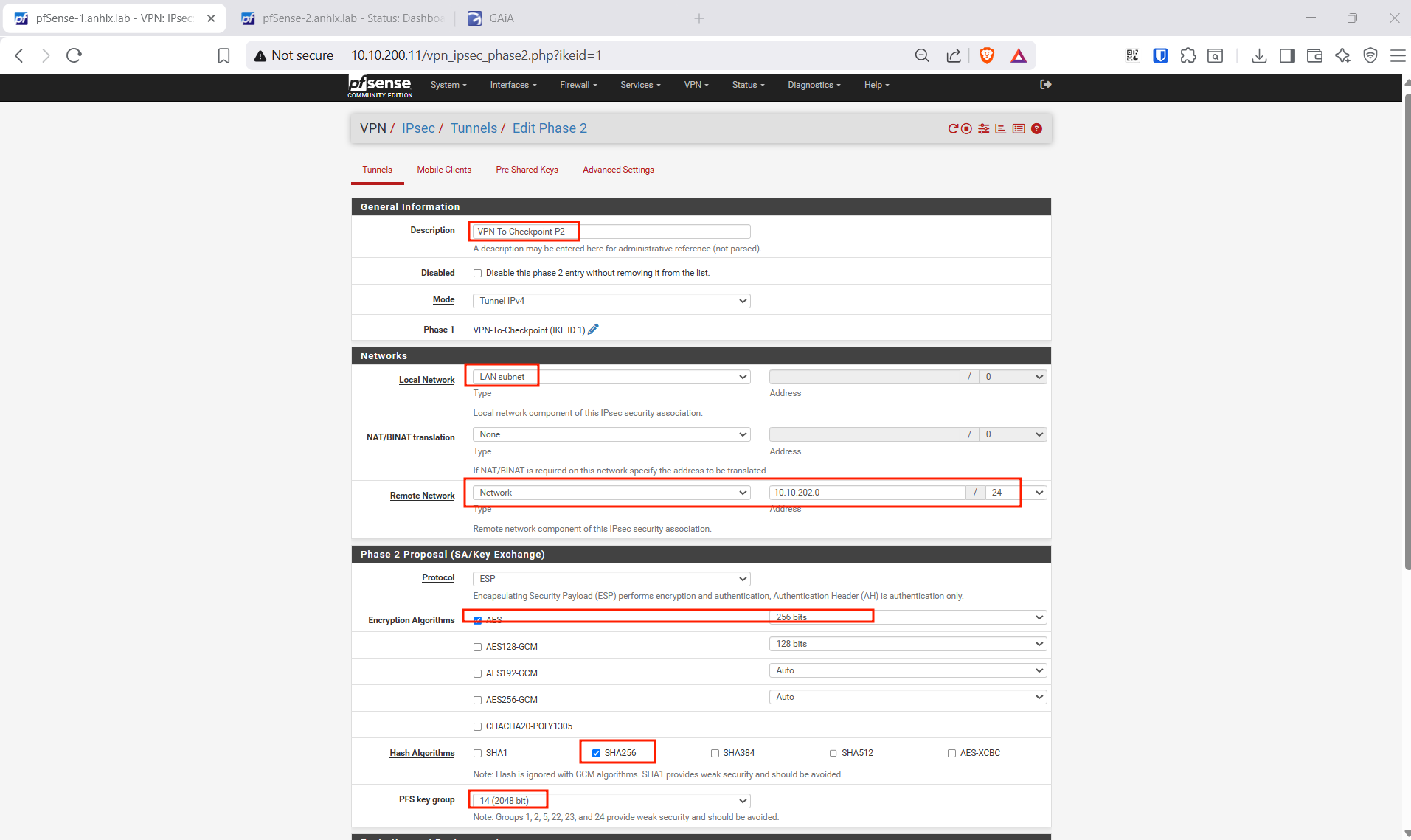Viewport: 1411px width, 840px height.
Task: Open related settings sliders icon
Action: [x=983, y=128]
